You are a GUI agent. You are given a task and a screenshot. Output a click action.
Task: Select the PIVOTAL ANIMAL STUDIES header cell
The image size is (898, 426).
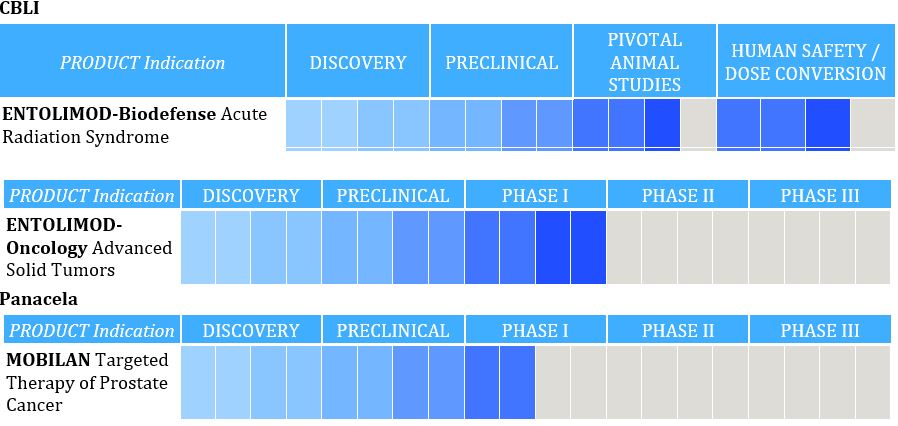tap(644, 62)
